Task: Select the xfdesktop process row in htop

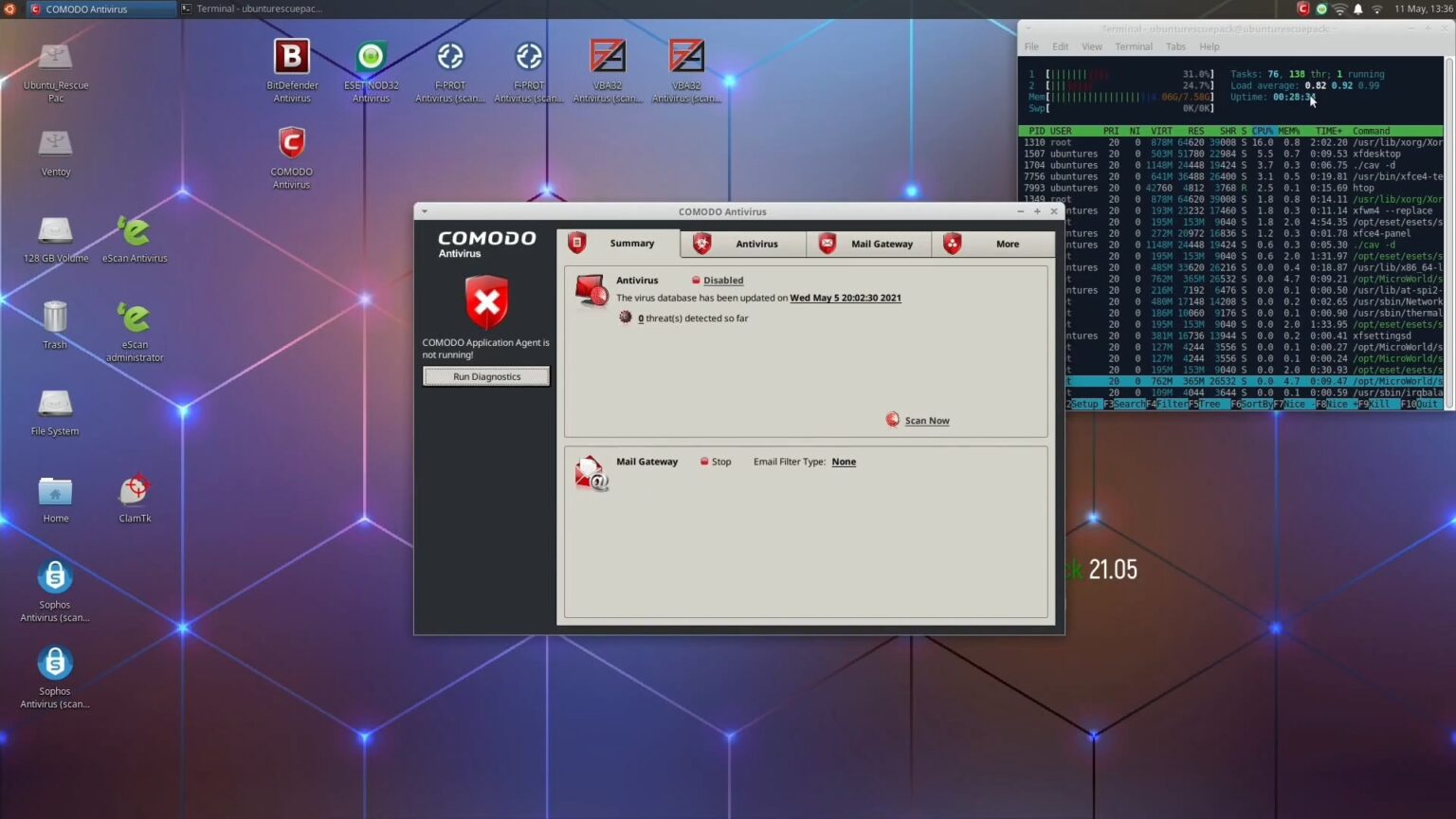Action: pyautogui.click(x=1231, y=154)
